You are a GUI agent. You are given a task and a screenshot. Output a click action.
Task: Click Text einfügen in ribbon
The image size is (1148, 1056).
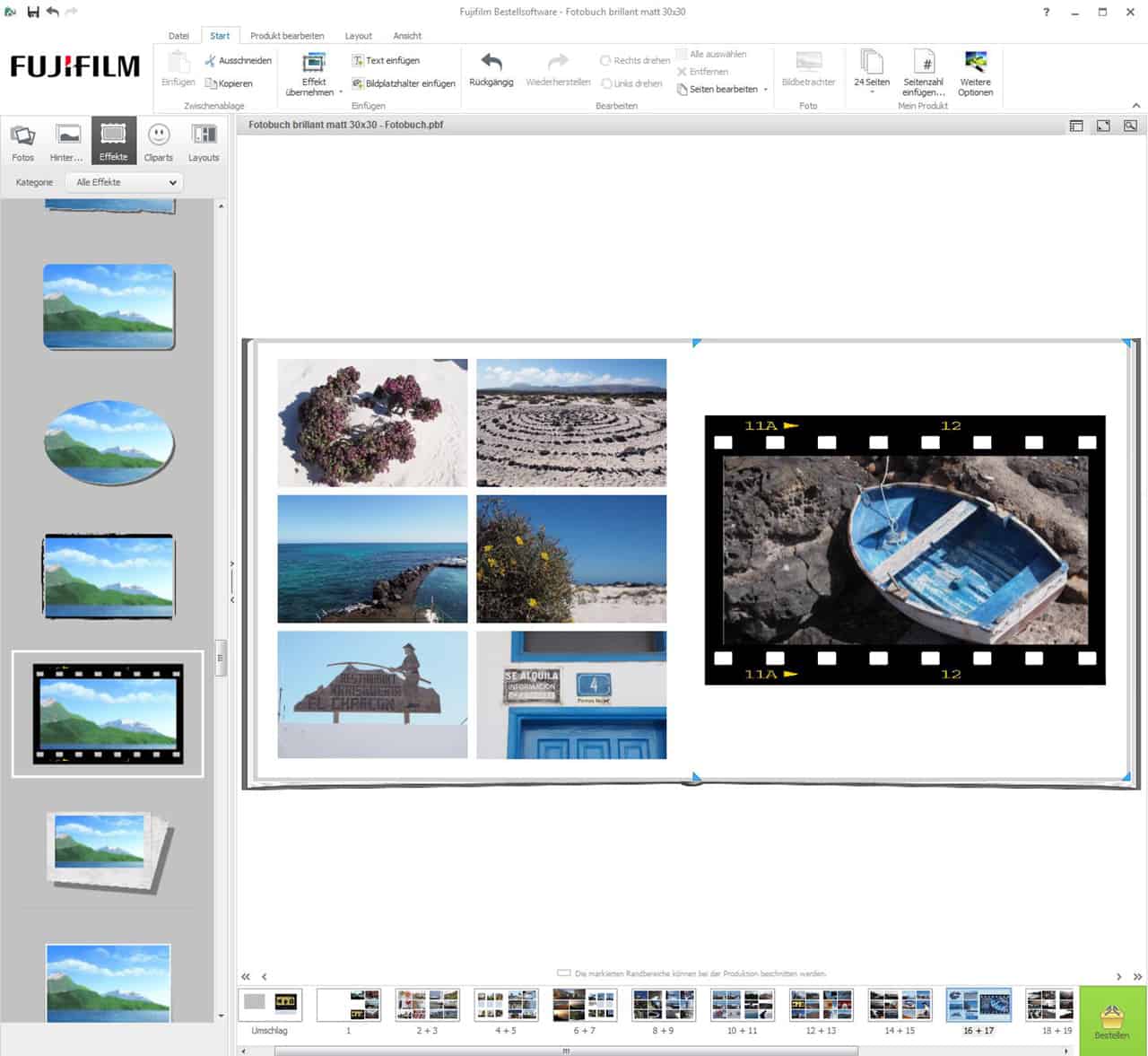point(386,60)
